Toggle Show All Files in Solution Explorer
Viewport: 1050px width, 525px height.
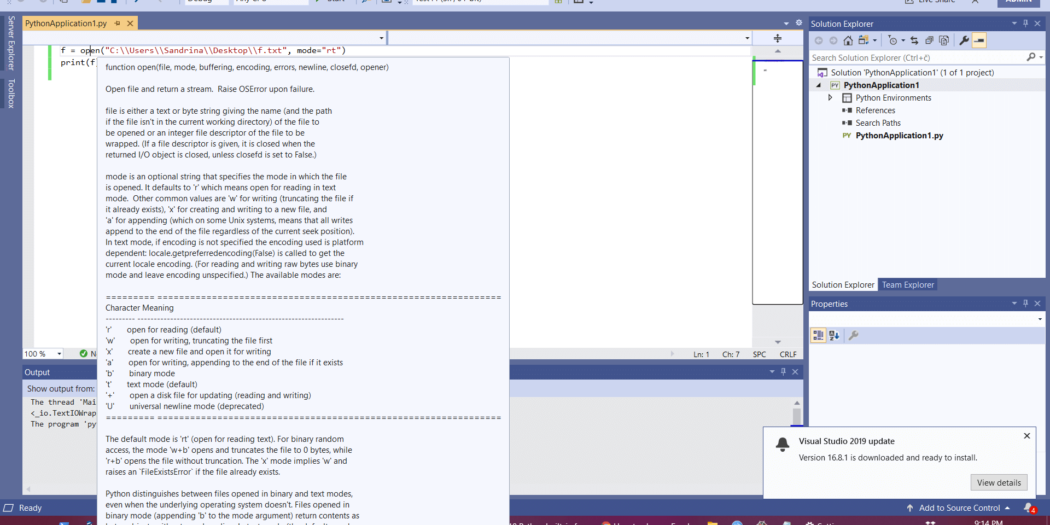[944, 41]
